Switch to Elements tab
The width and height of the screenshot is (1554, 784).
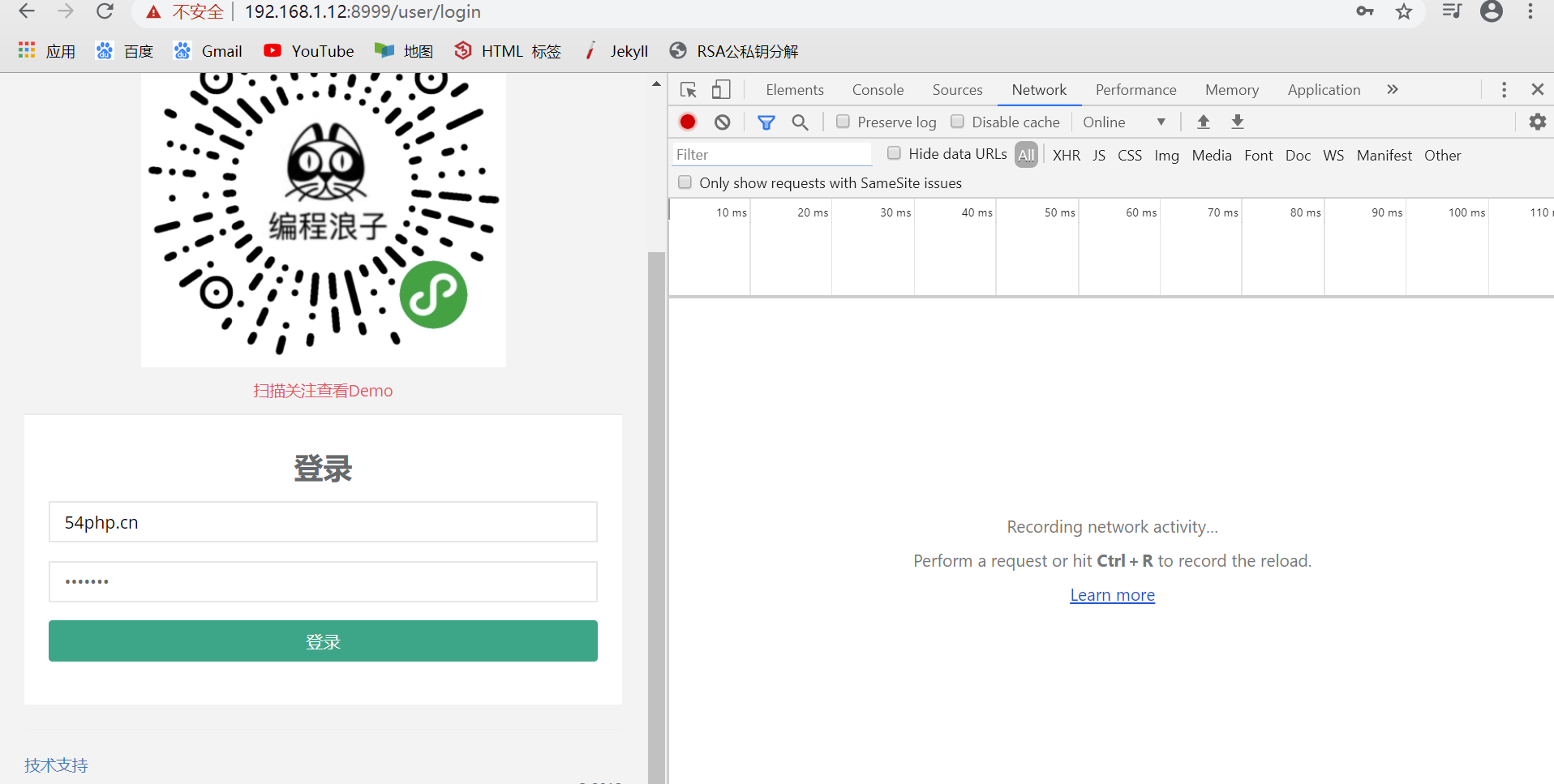tap(795, 90)
